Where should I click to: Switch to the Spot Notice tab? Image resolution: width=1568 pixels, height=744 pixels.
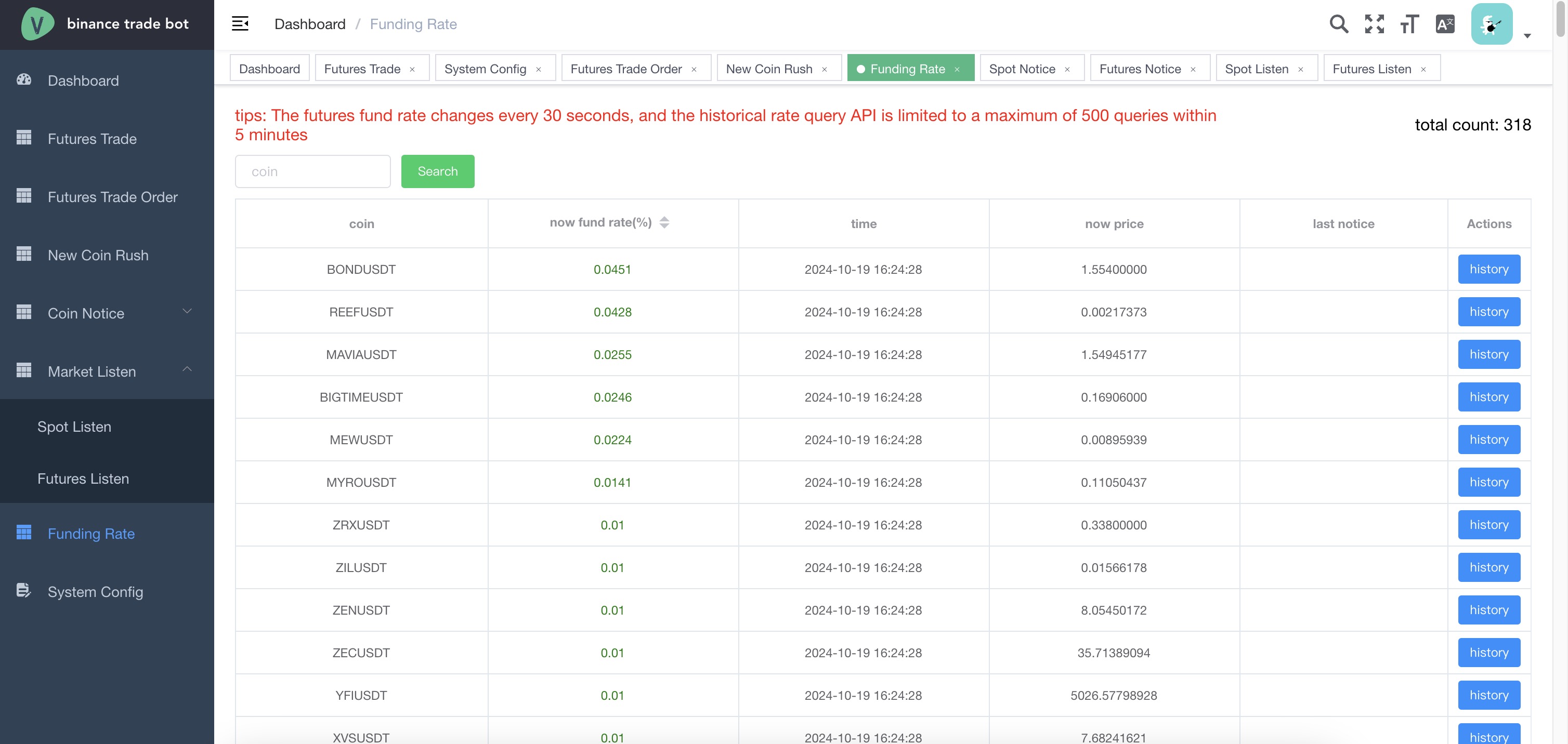click(x=1022, y=69)
